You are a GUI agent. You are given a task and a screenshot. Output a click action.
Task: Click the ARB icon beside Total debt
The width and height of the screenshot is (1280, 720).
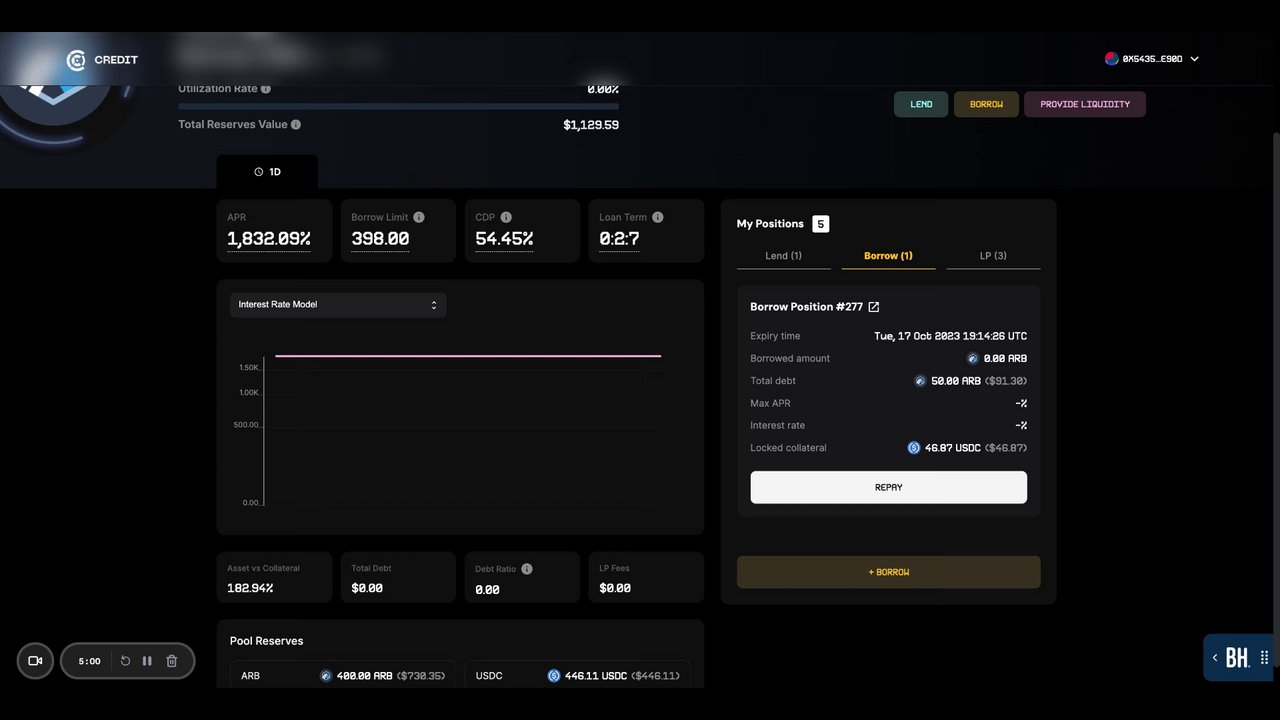[921, 381]
